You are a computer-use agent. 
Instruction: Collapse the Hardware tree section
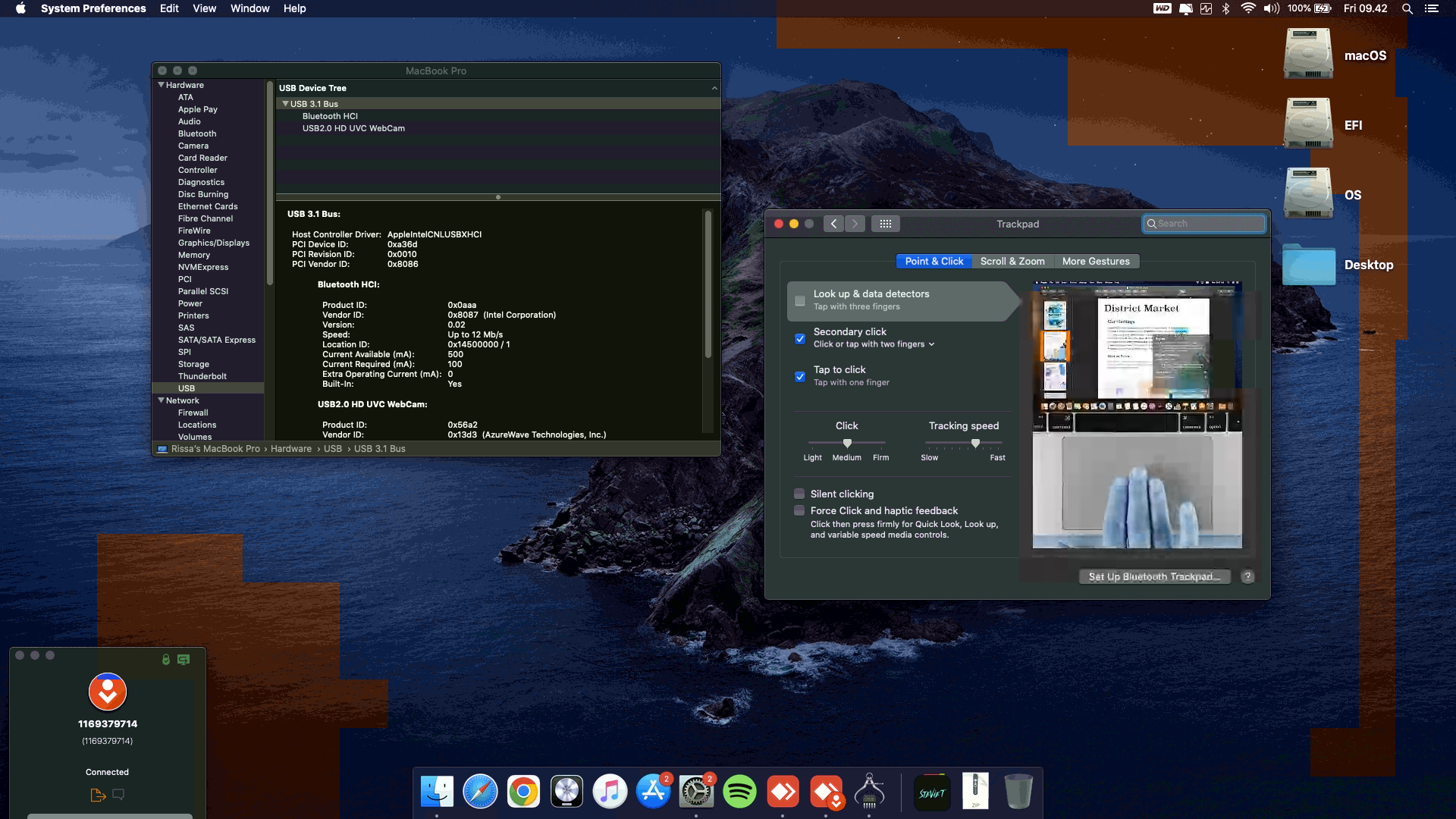click(x=162, y=85)
